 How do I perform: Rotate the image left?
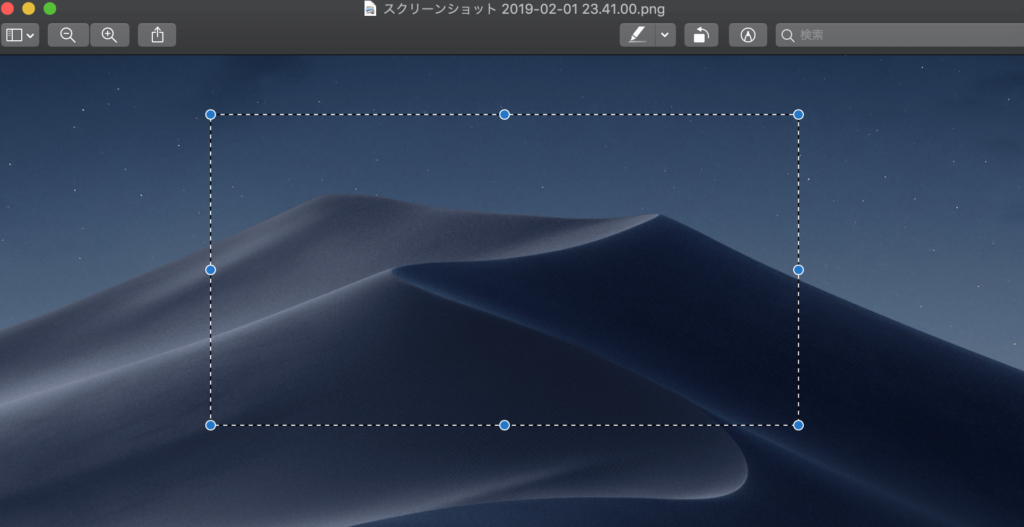coord(701,35)
